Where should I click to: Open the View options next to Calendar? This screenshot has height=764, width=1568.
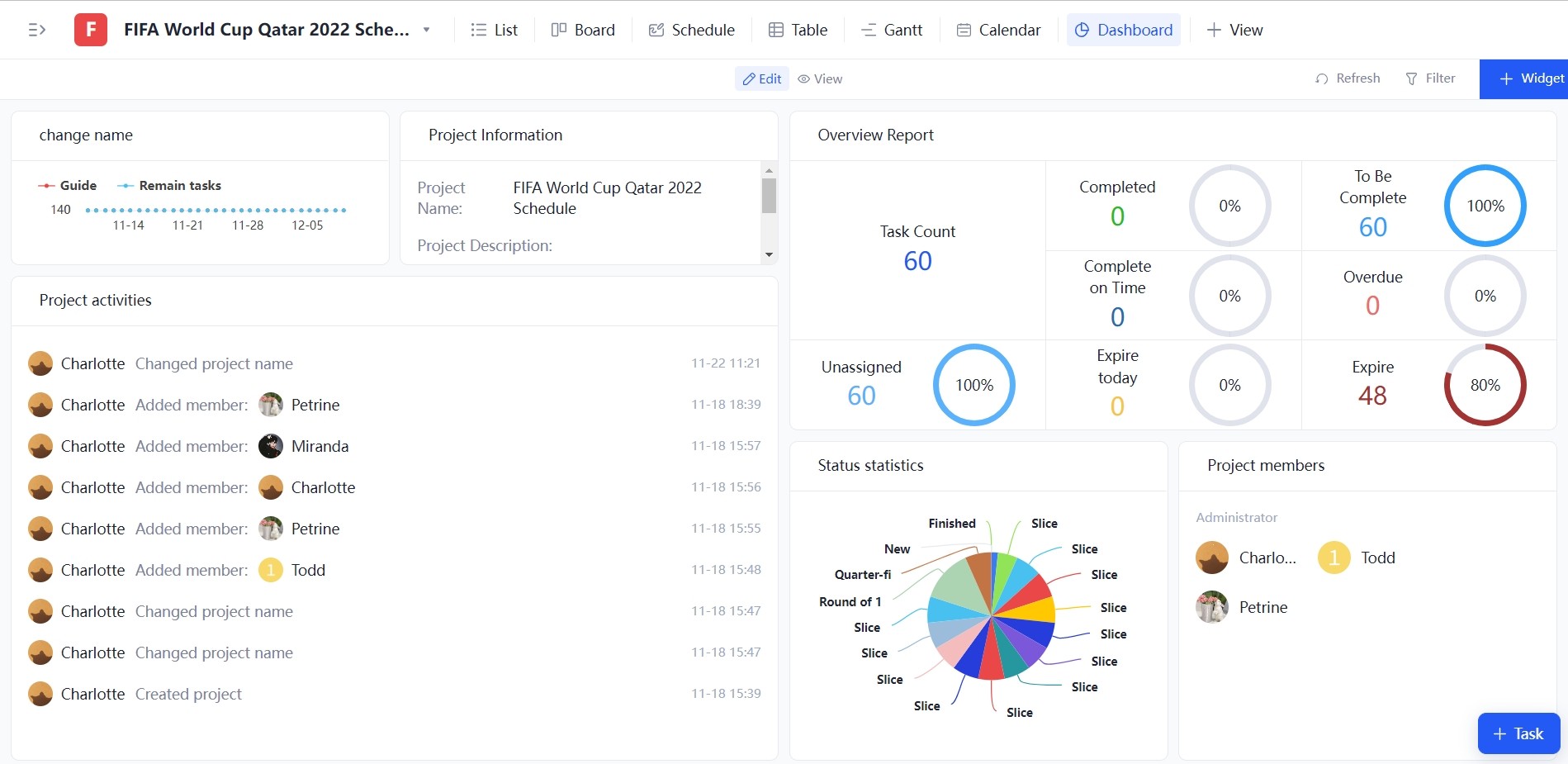[1234, 30]
